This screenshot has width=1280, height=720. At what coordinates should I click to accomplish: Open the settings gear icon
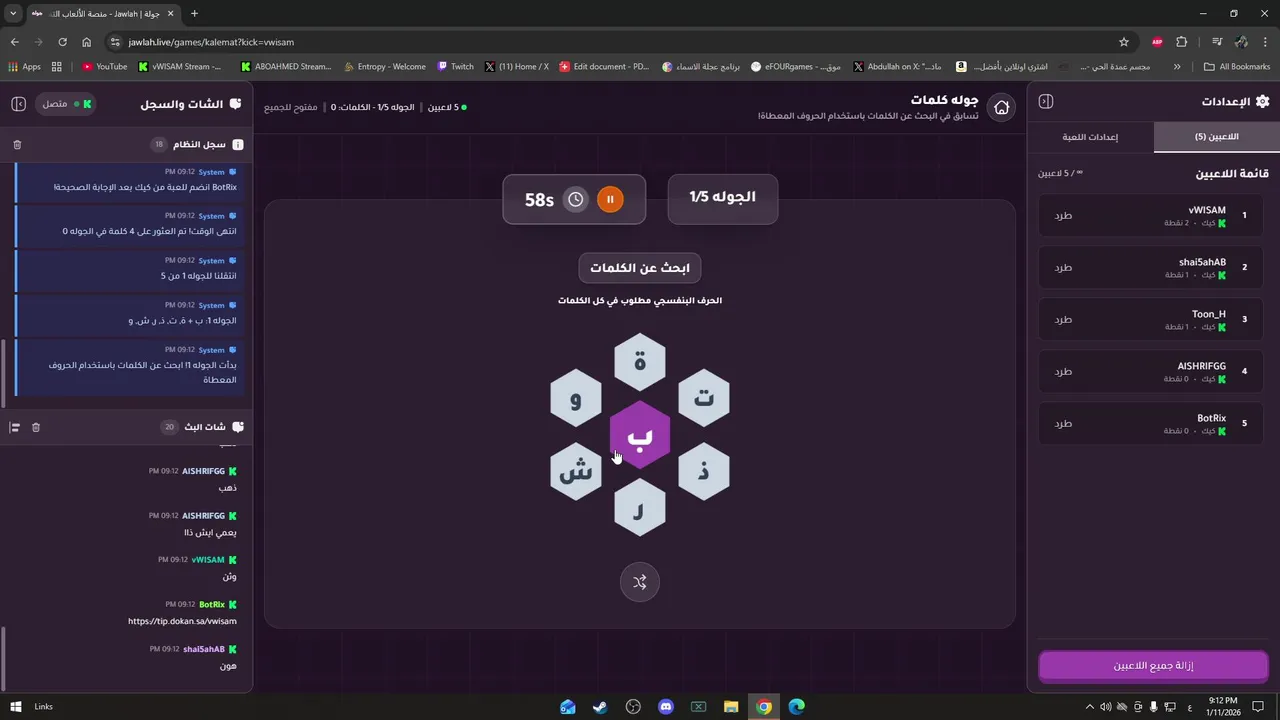1262,102
